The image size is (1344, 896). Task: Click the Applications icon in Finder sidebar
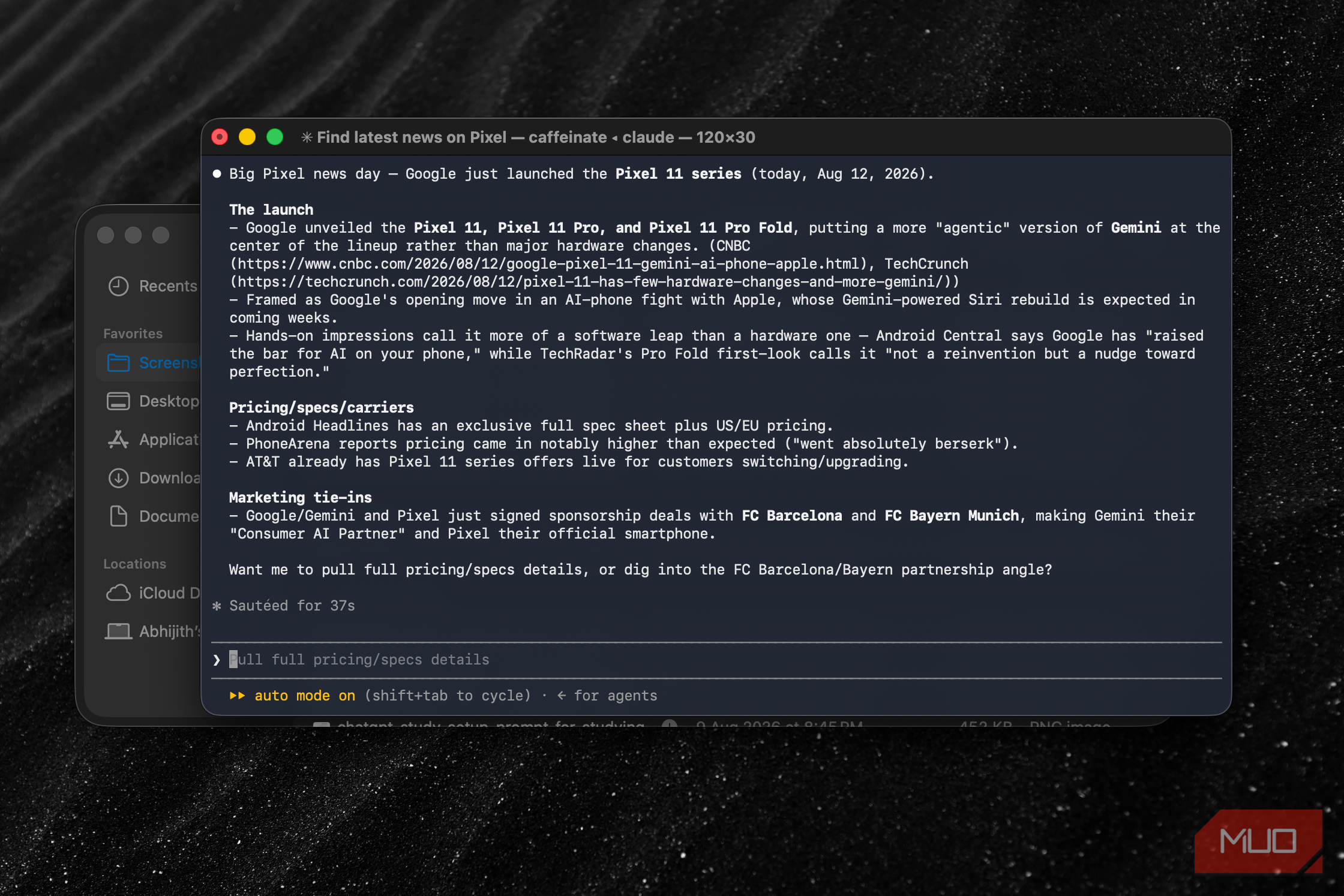(118, 439)
